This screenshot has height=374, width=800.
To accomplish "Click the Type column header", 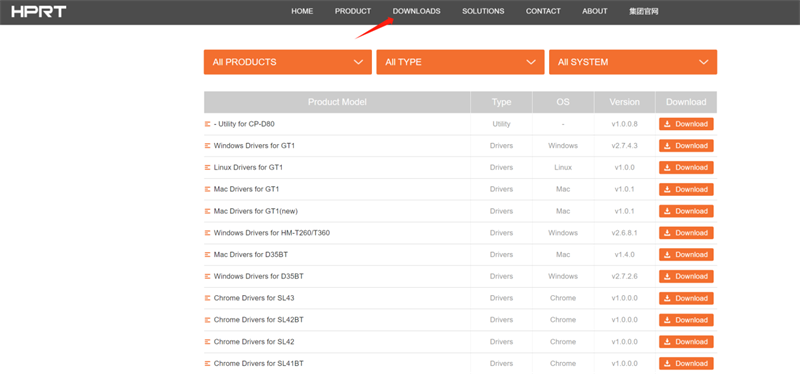I will point(502,102).
